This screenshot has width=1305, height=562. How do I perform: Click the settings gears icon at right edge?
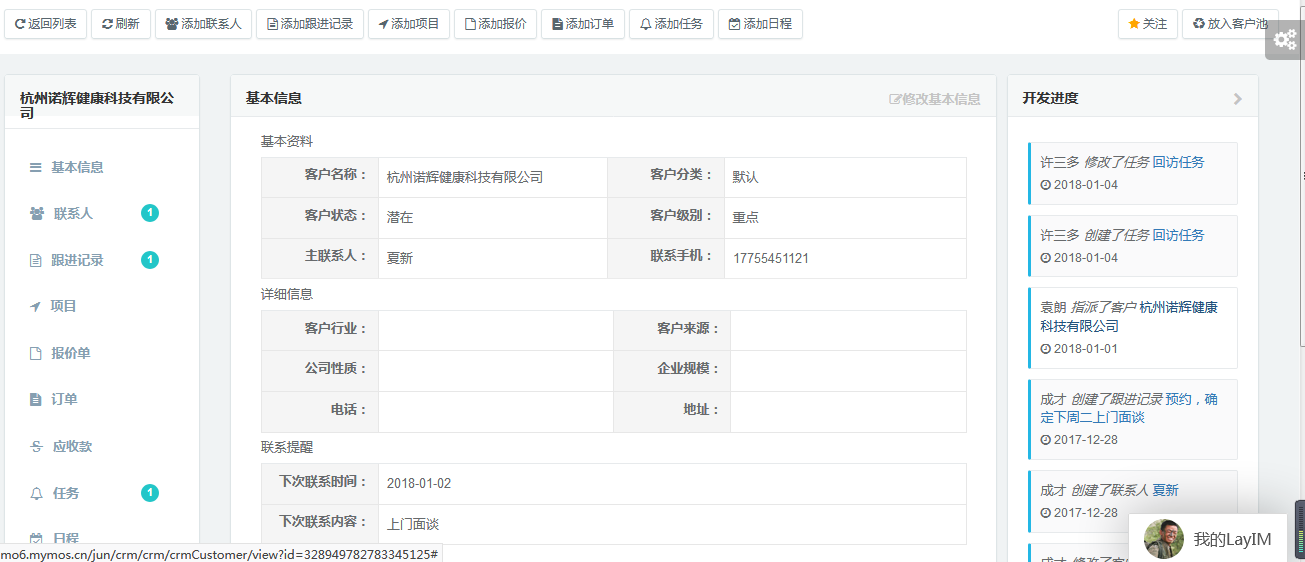pyautogui.click(x=1284, y=40)
